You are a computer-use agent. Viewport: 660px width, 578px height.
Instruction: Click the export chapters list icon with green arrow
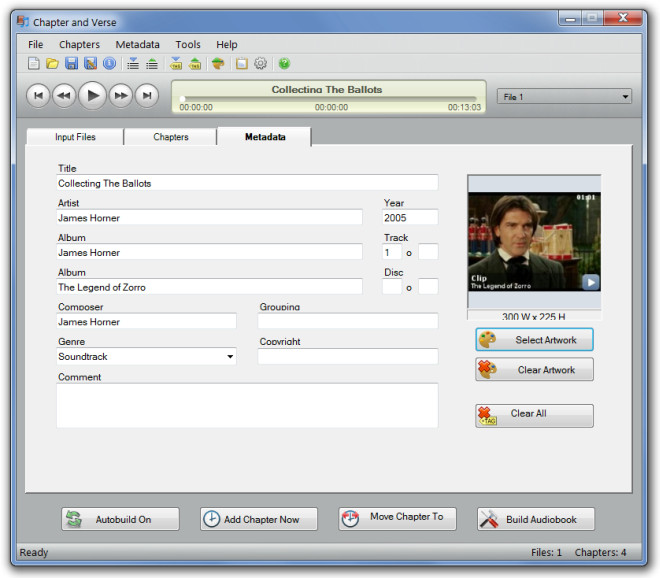152,64
